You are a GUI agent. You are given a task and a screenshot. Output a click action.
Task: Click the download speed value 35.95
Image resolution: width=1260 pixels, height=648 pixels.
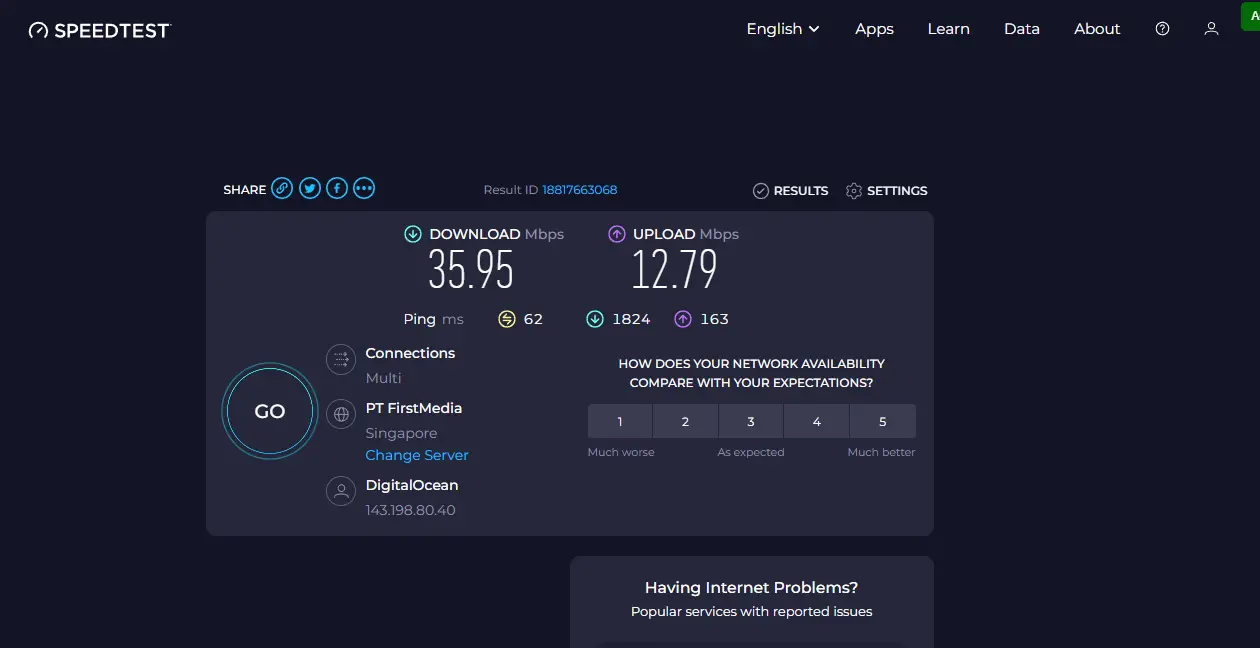tap(471, 269)
